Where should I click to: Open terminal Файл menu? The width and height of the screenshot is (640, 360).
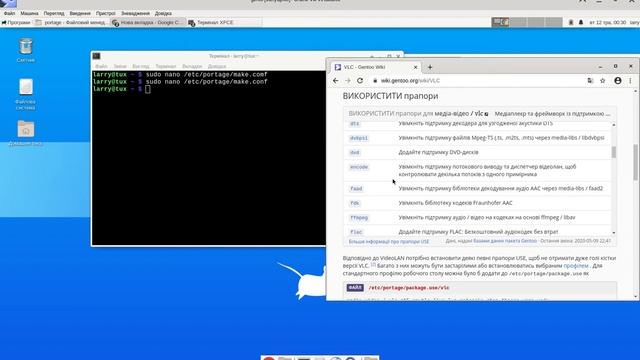101,66
